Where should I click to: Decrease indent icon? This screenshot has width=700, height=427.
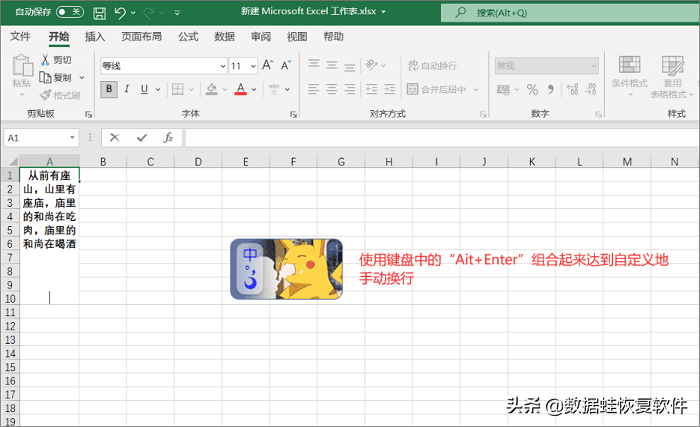click(x=371, y=89)
